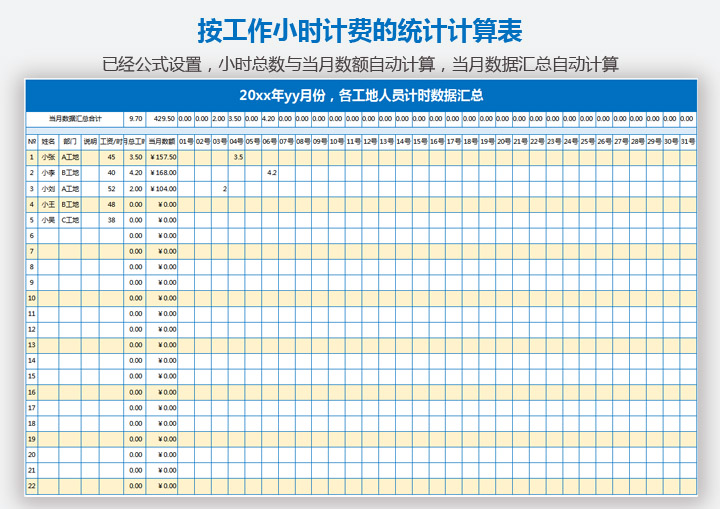Image resolution: width=720 pixels, height=509 pixels.
Task: Select the '10号' day column header
Action: 337,141
